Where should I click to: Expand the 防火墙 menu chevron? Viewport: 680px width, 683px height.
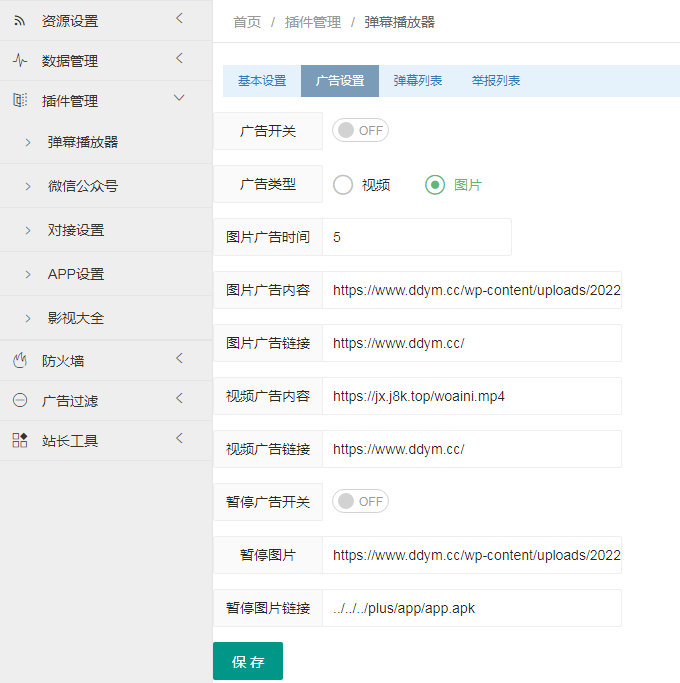tap(179, 359)
